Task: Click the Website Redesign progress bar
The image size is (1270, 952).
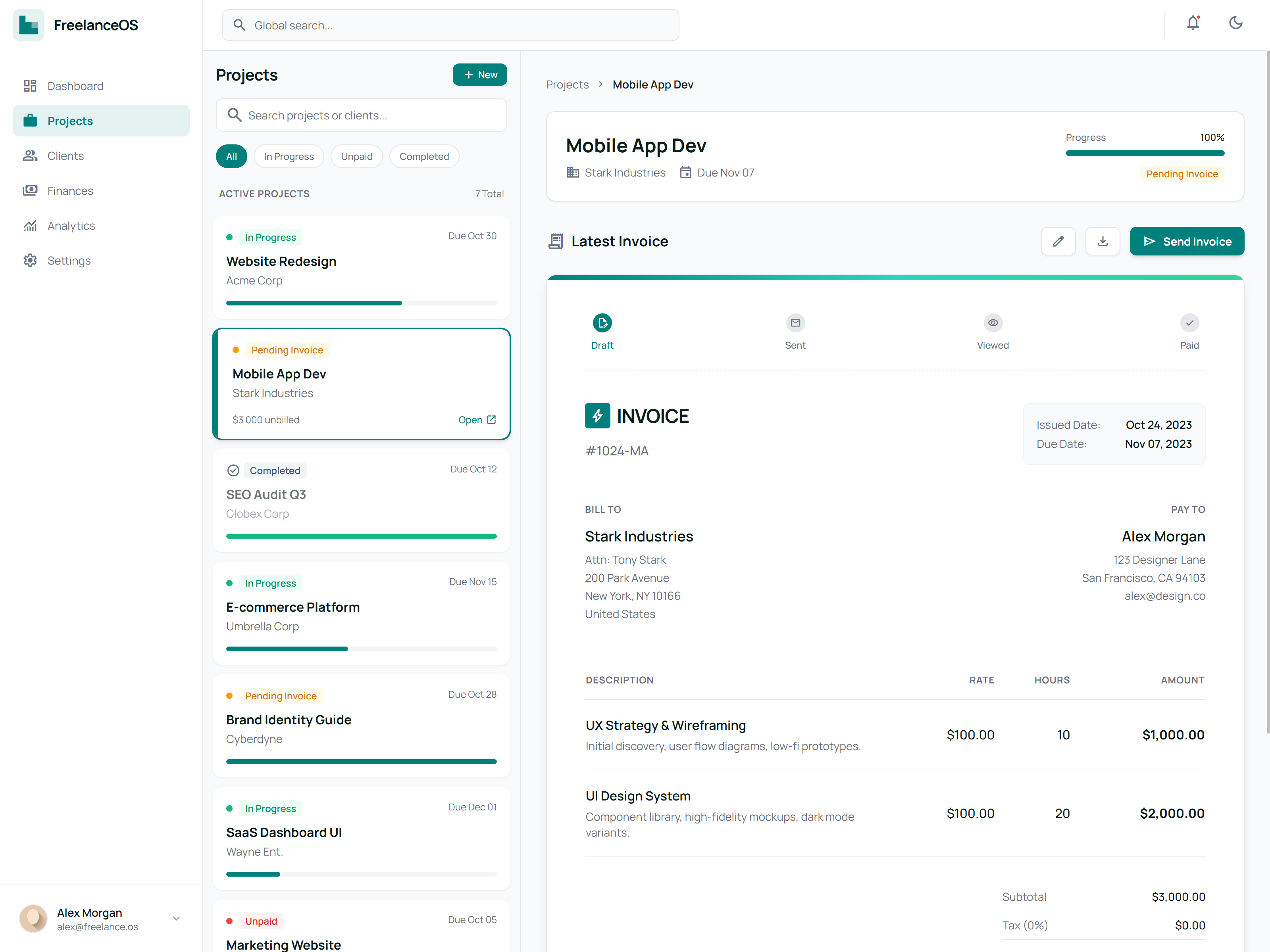Action: coord(361,303)
